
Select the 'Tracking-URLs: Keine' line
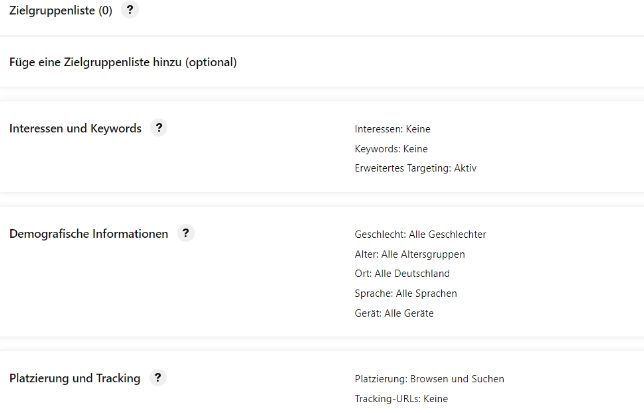pyautogui.click(x=401, y=399)
